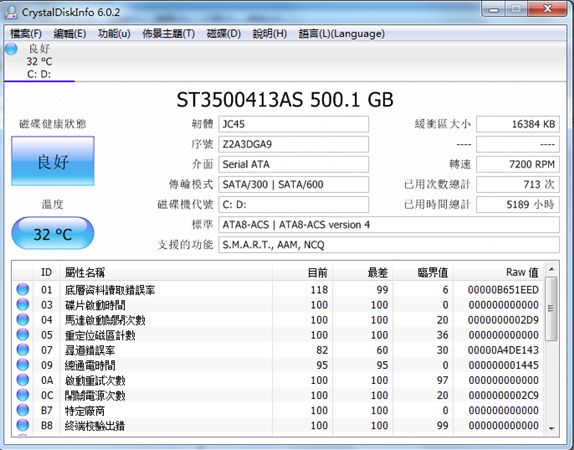Click the scroll up arrow in attribute list
Viewport: 574px width, 450px height.
(551, 269)
